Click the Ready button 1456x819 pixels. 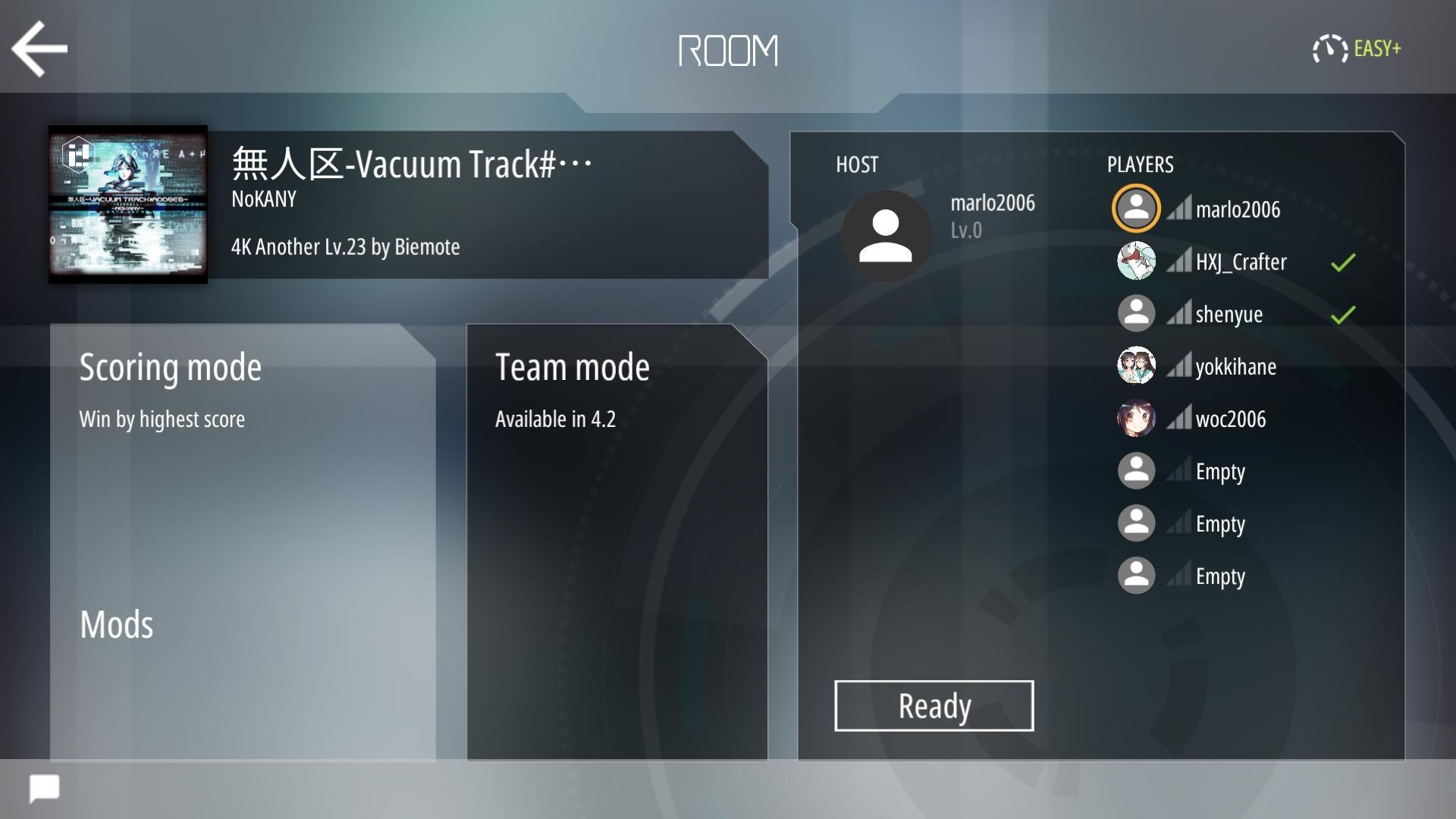tap(934, 705)
